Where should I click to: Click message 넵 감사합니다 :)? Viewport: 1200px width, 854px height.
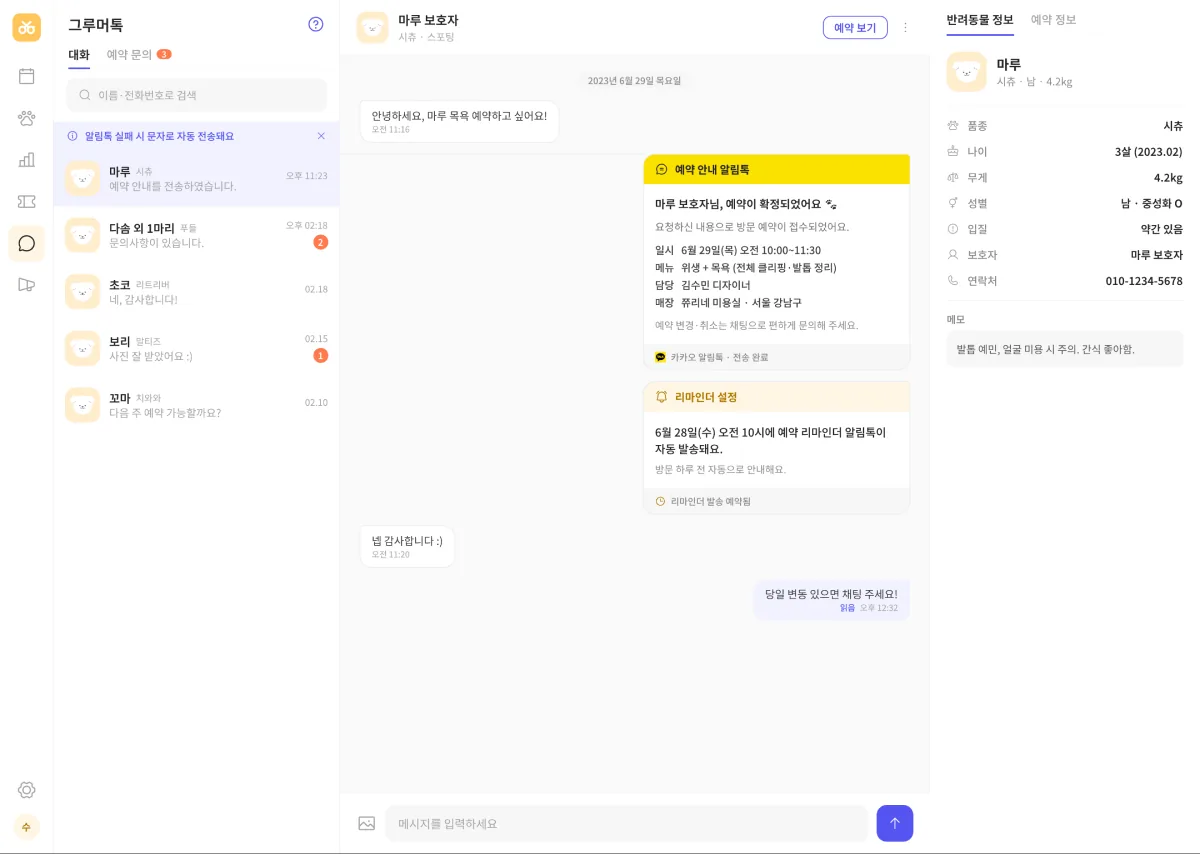tap(407, 546)
